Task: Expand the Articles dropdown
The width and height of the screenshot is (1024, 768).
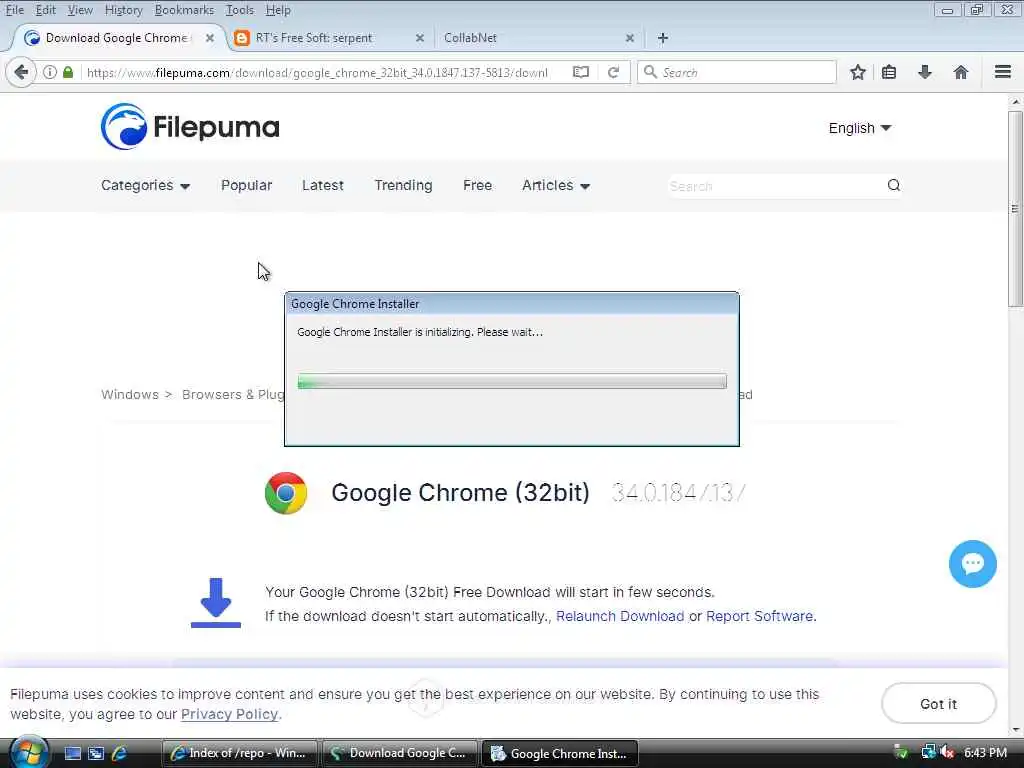Action: pyautogui.click(x=556, y=185)
